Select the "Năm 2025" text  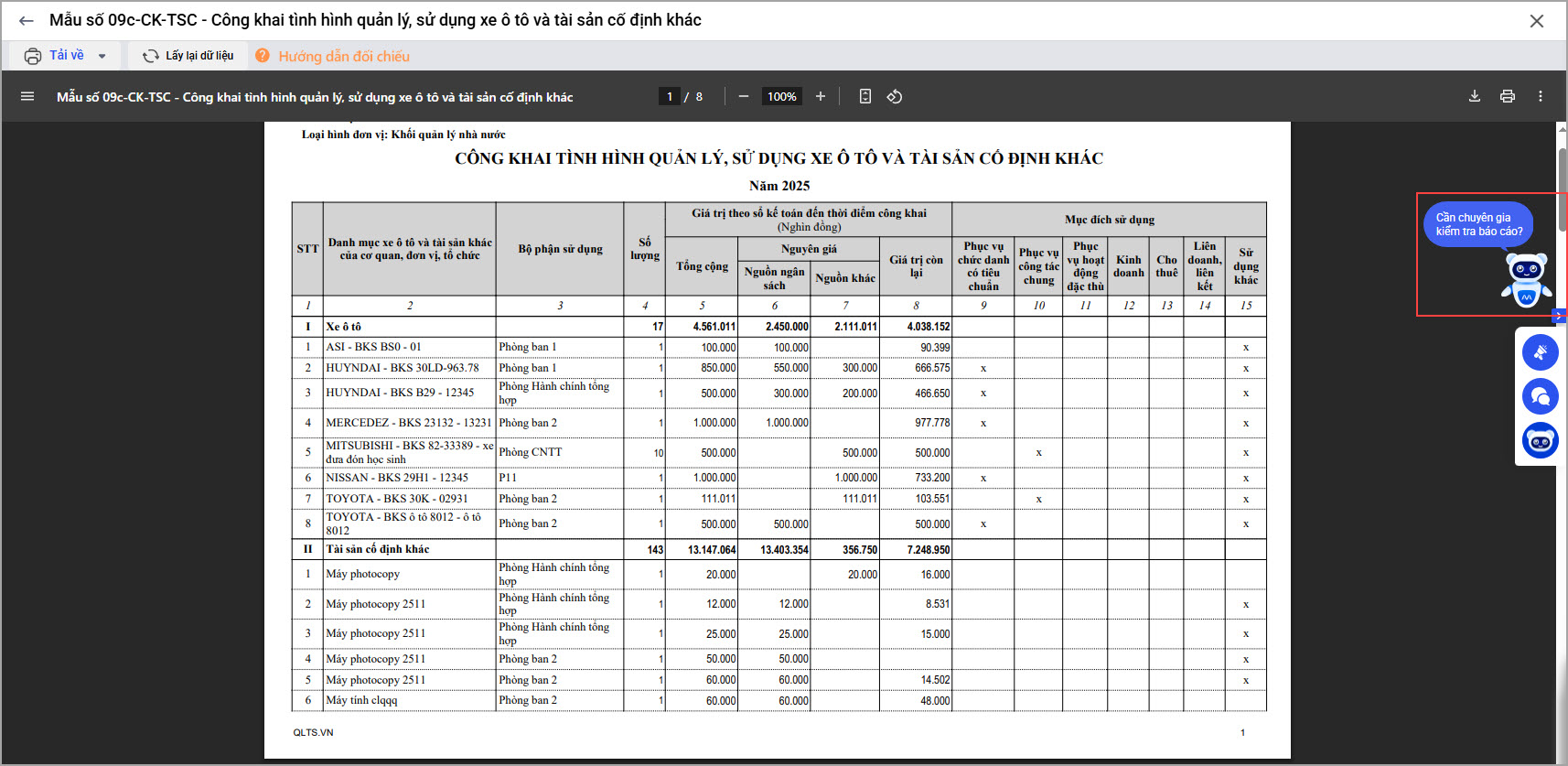[x=779, y=186]
